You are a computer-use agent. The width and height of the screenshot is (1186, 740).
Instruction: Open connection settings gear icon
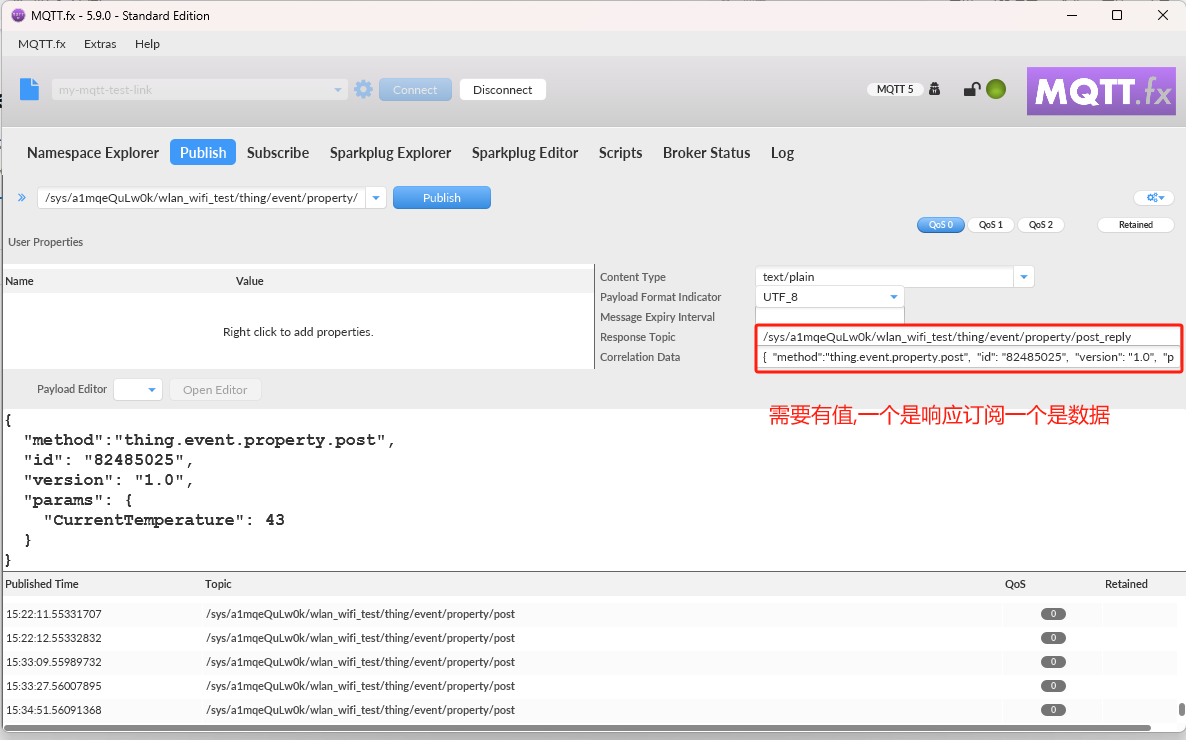click(363, 89)
